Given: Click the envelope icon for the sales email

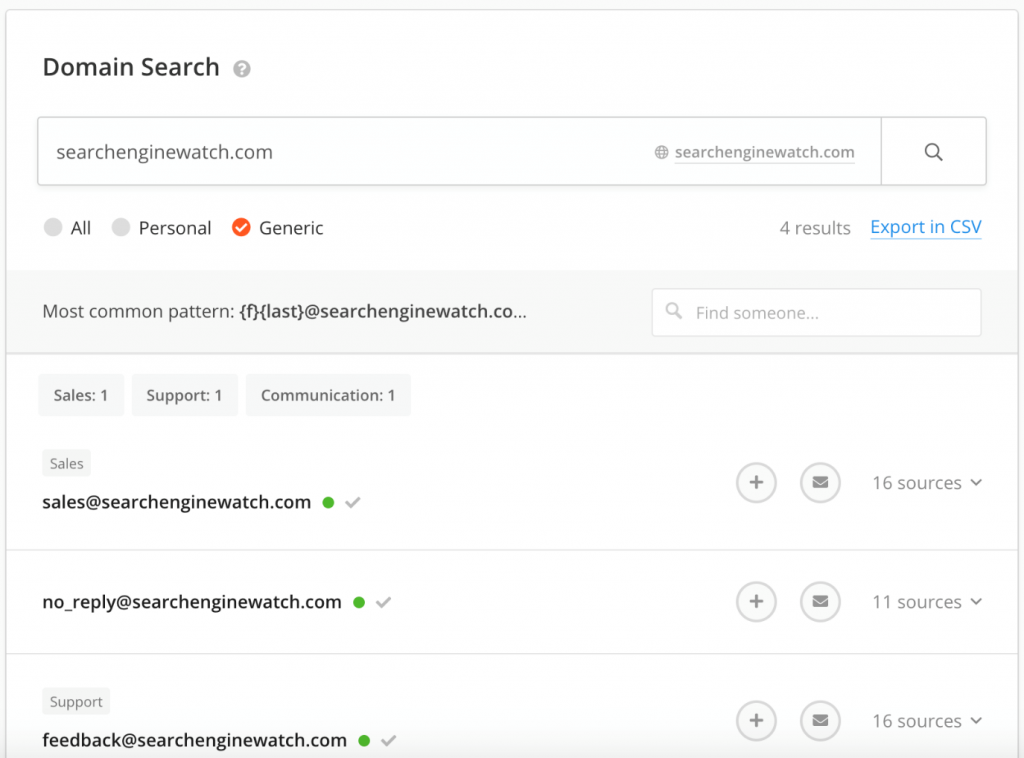Looking at the screenshot, I should [x=820, y=483].
